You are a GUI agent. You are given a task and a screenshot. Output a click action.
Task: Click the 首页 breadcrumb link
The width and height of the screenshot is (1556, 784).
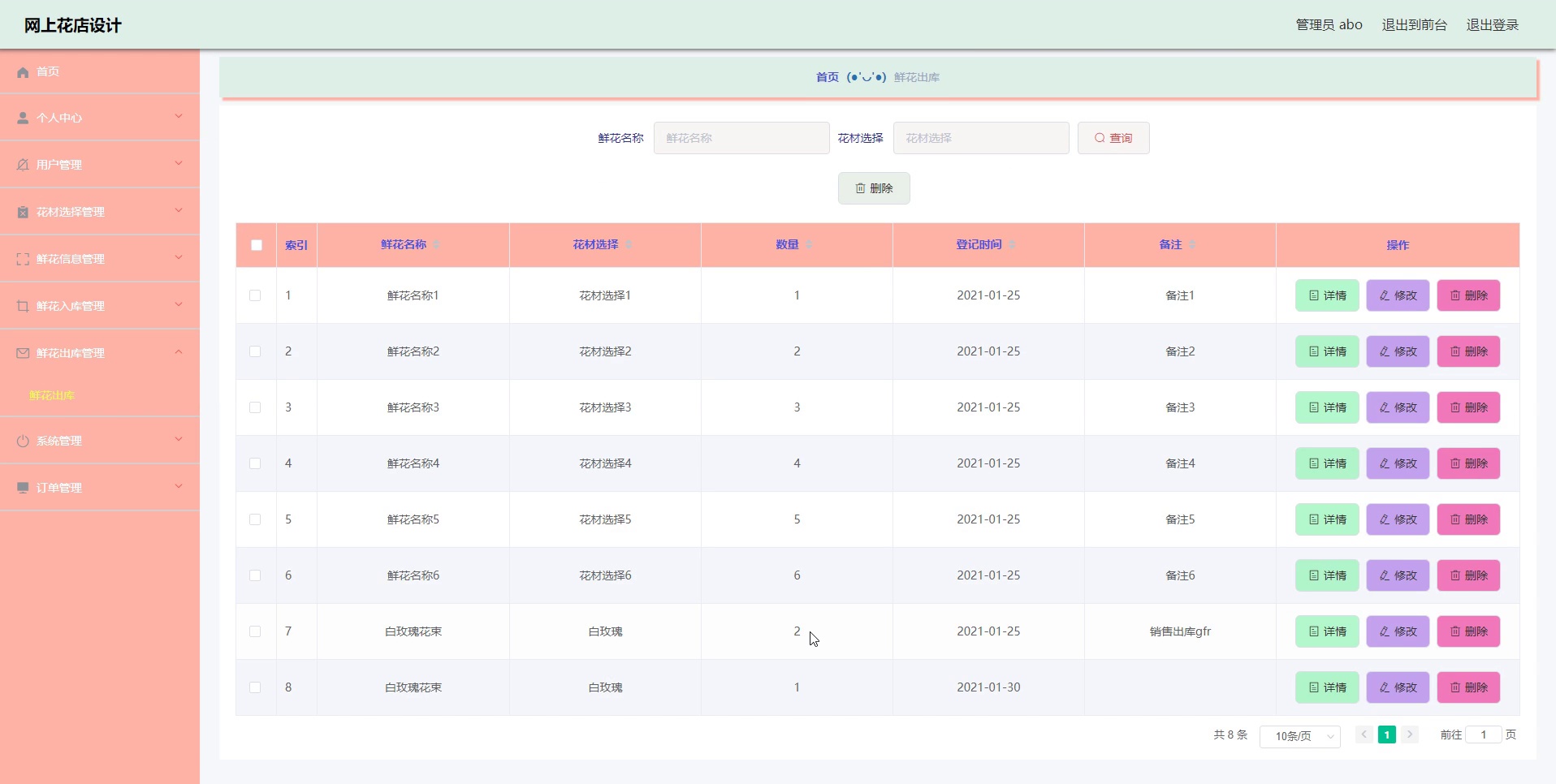click(x=826, y=77)
